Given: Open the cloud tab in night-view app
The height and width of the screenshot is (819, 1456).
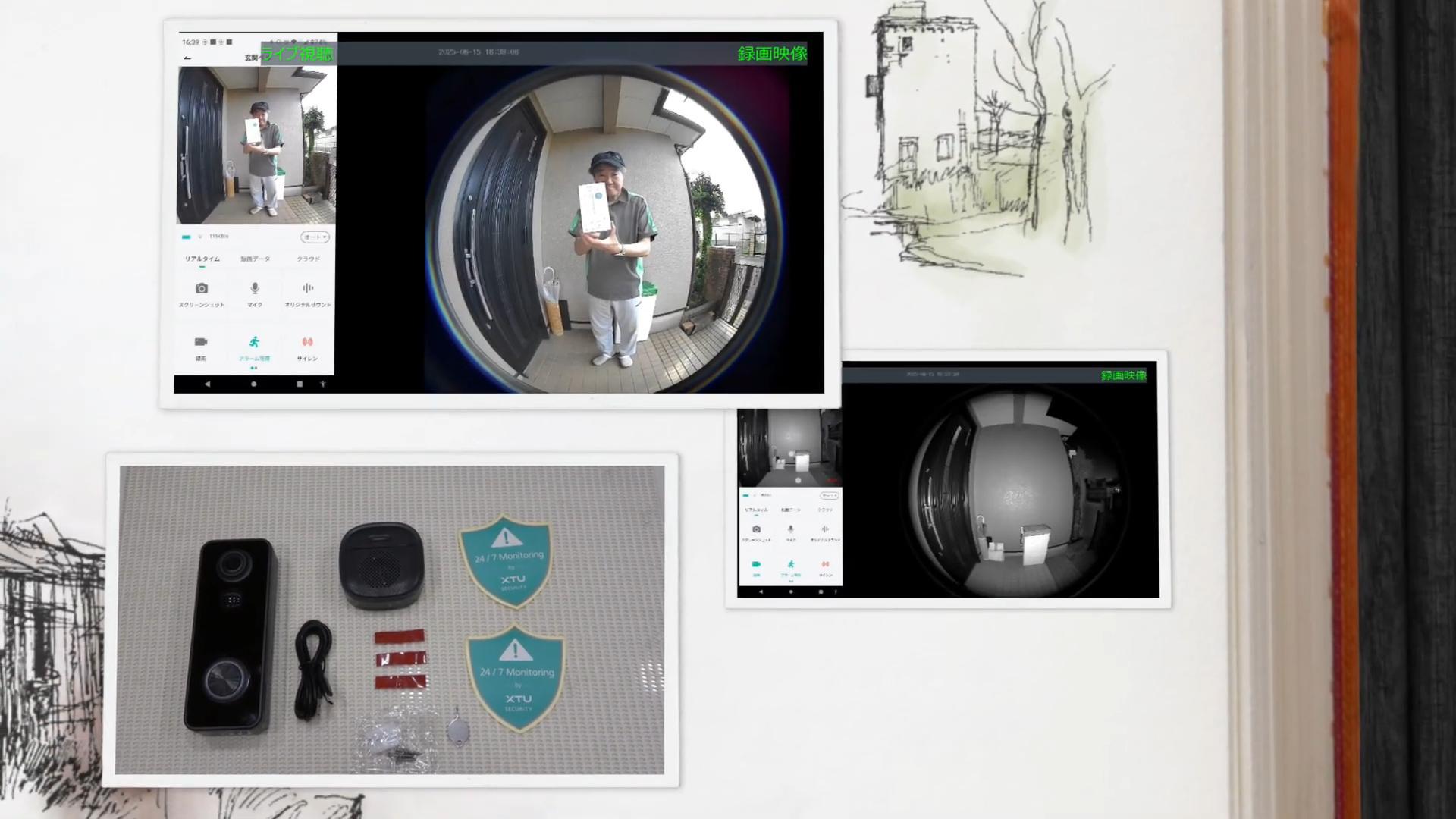Looking at the screenshot, I should [x=825, y=510].
